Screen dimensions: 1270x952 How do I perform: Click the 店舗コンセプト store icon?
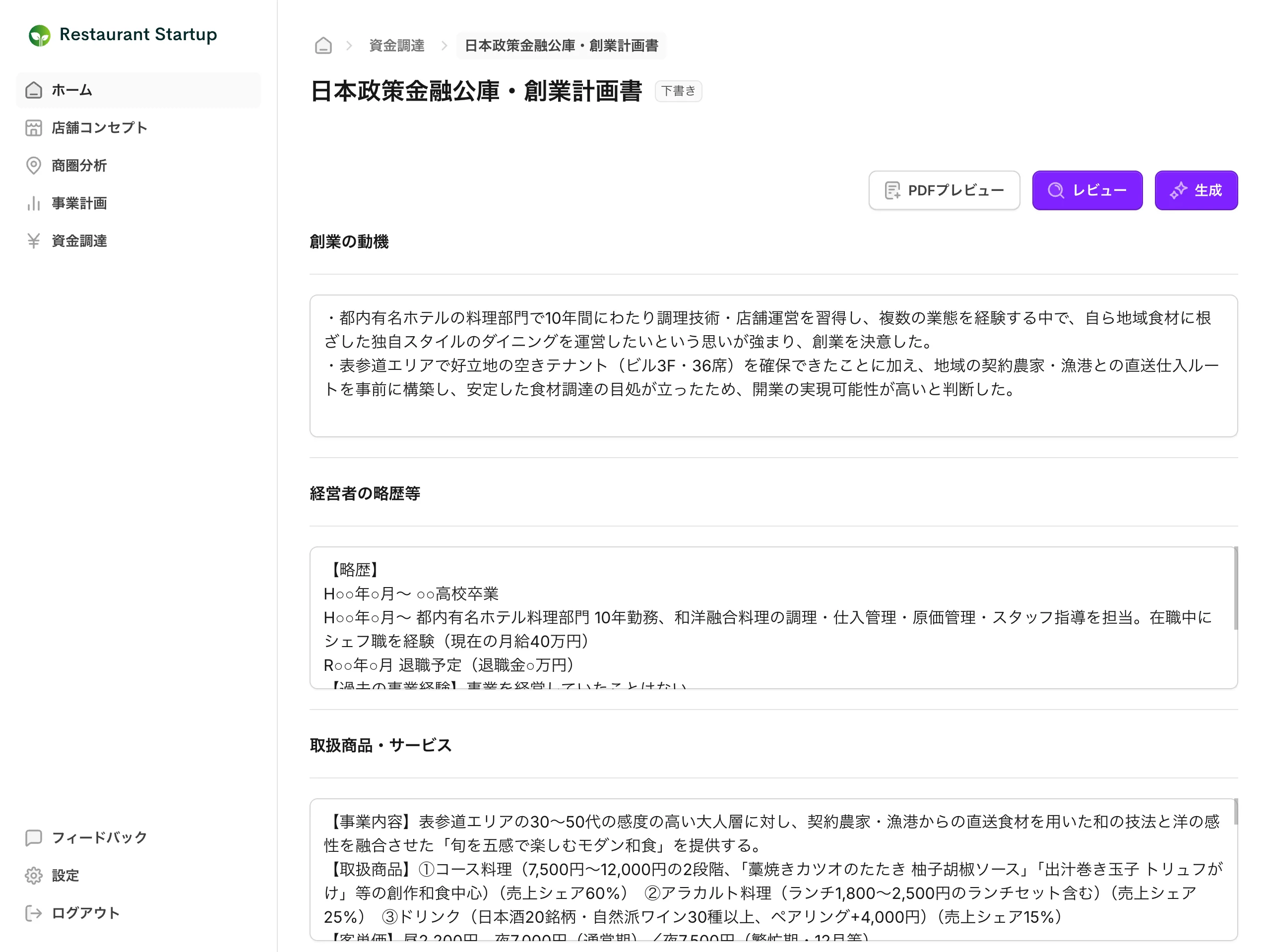(x=34, y=128)
